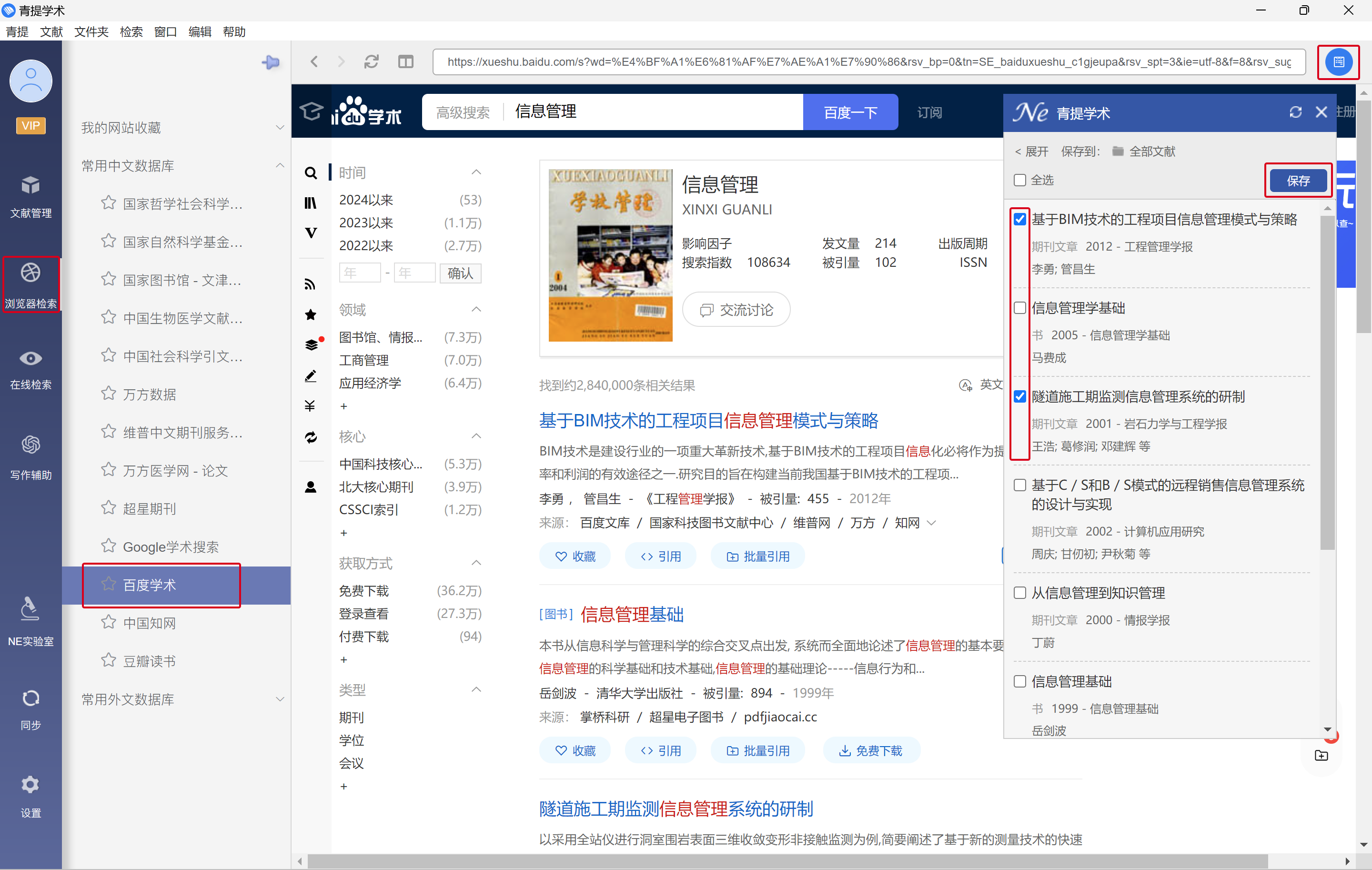1372x870 pixels.
Task: Refresh the 青提学术 popup panel
Action: click(1295, 112)
